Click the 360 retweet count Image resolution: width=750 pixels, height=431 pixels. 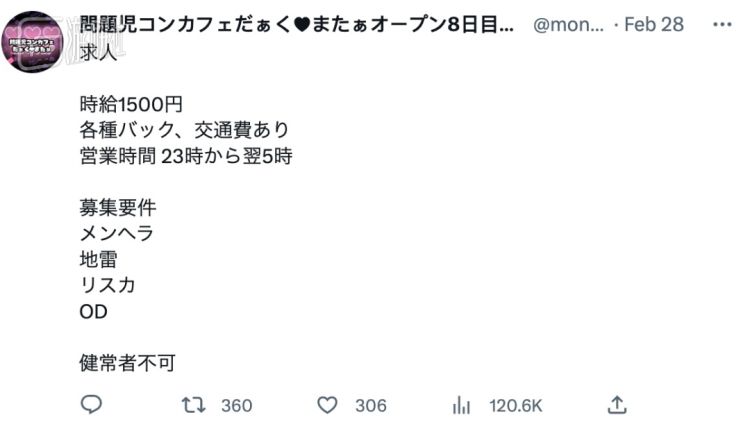[236, 405]
